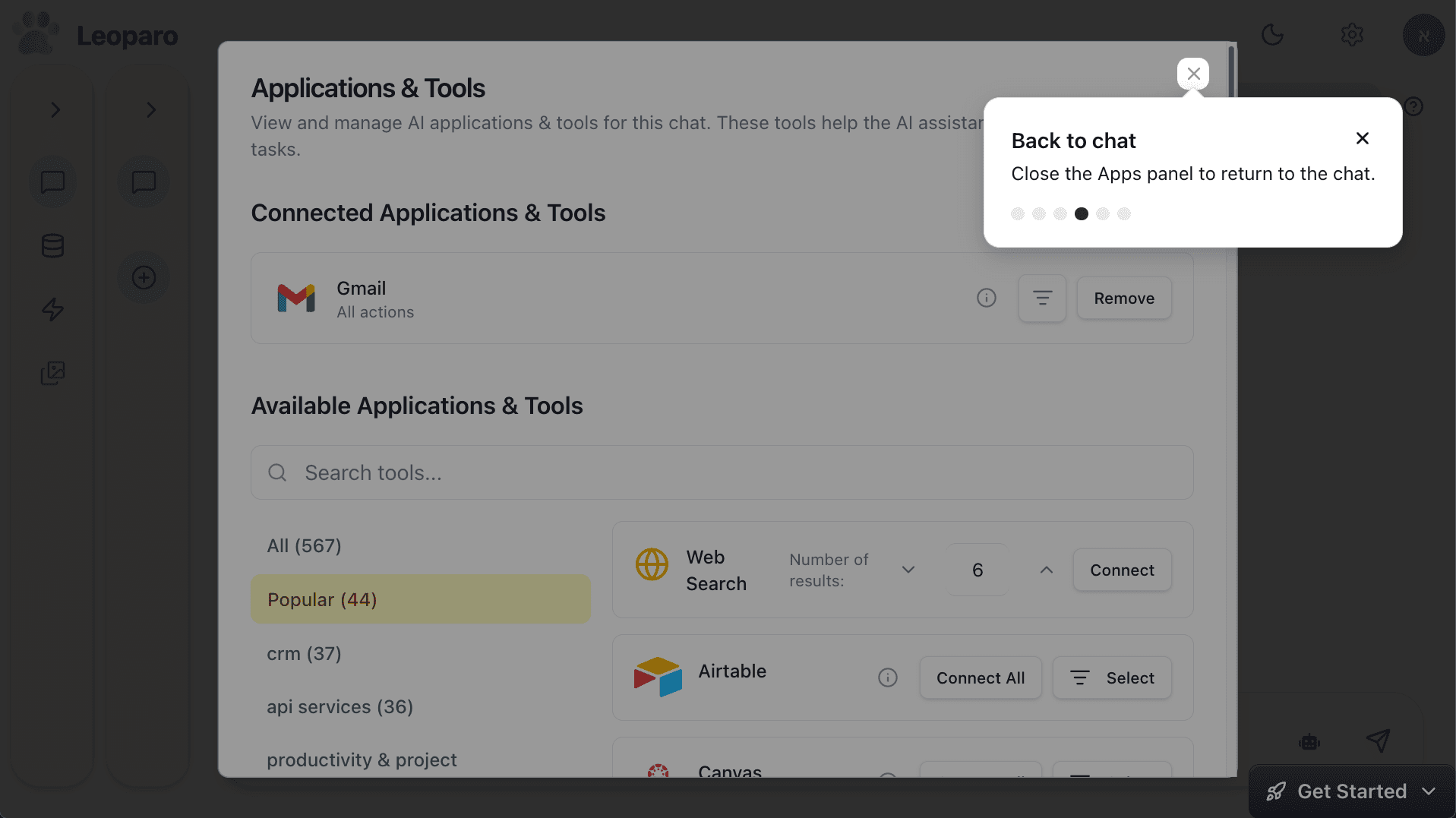
Task: Increase Web Search number of results
Action: pos(1046,570)
